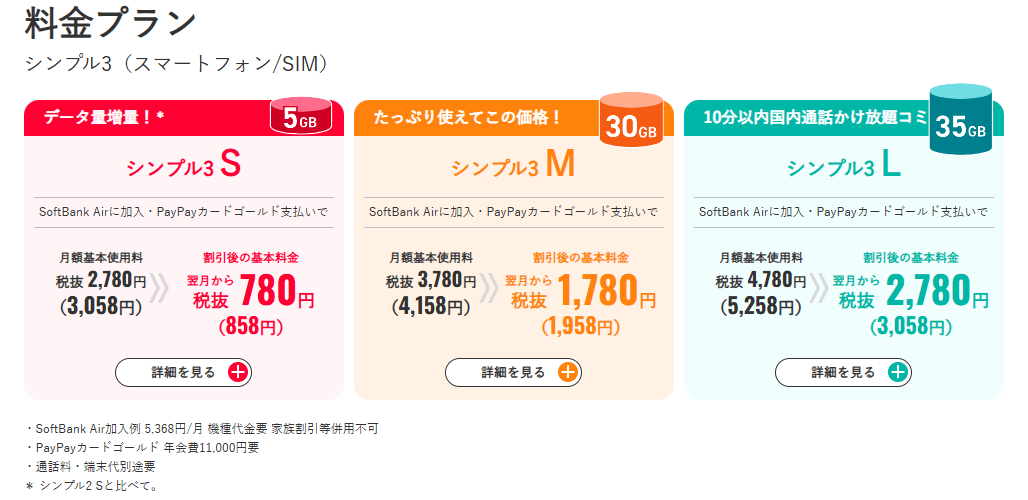Click the orange plus icon in the シンプル3 M card

[567, 373]
